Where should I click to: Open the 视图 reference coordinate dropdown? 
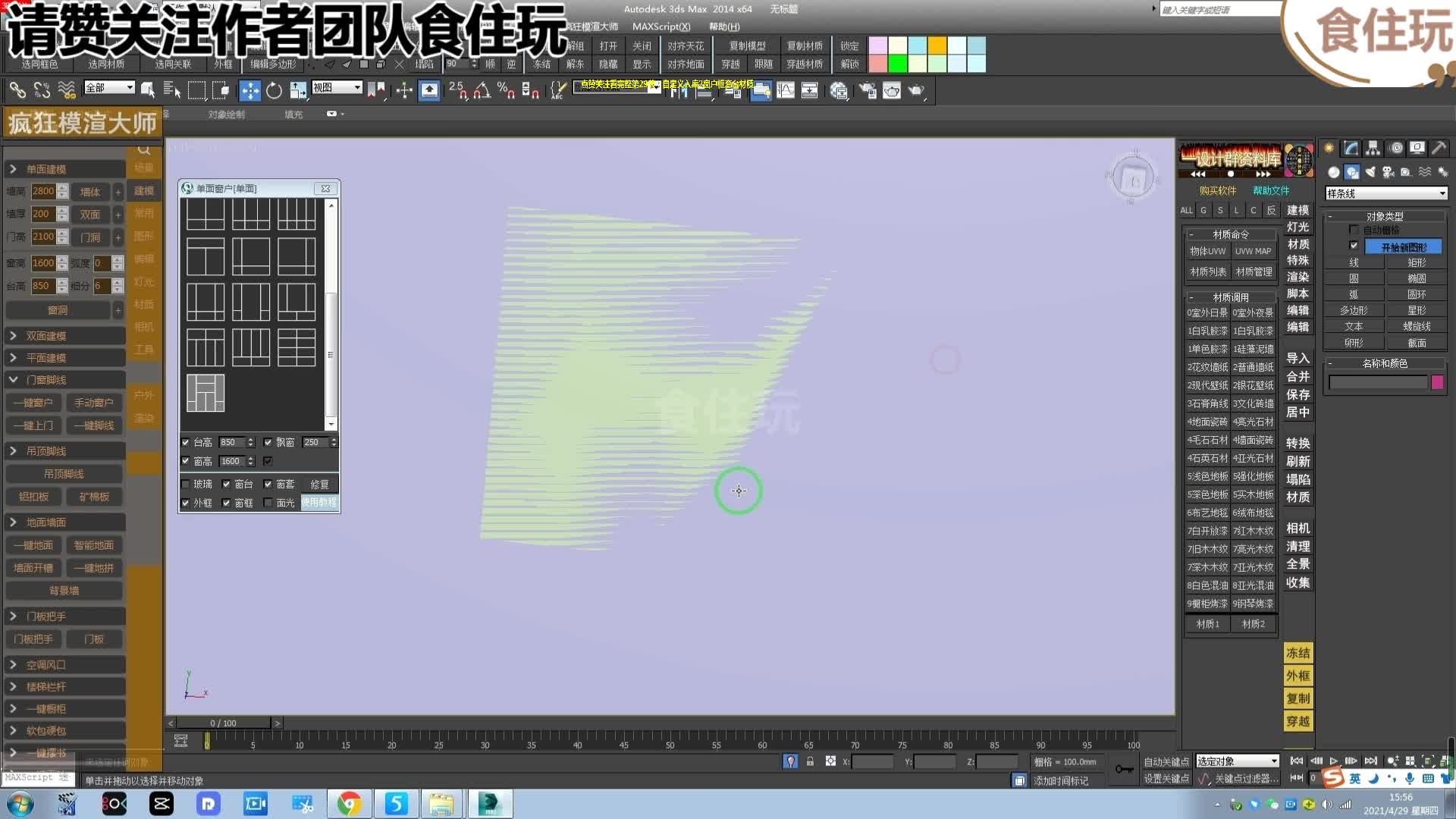click(337, 88)
